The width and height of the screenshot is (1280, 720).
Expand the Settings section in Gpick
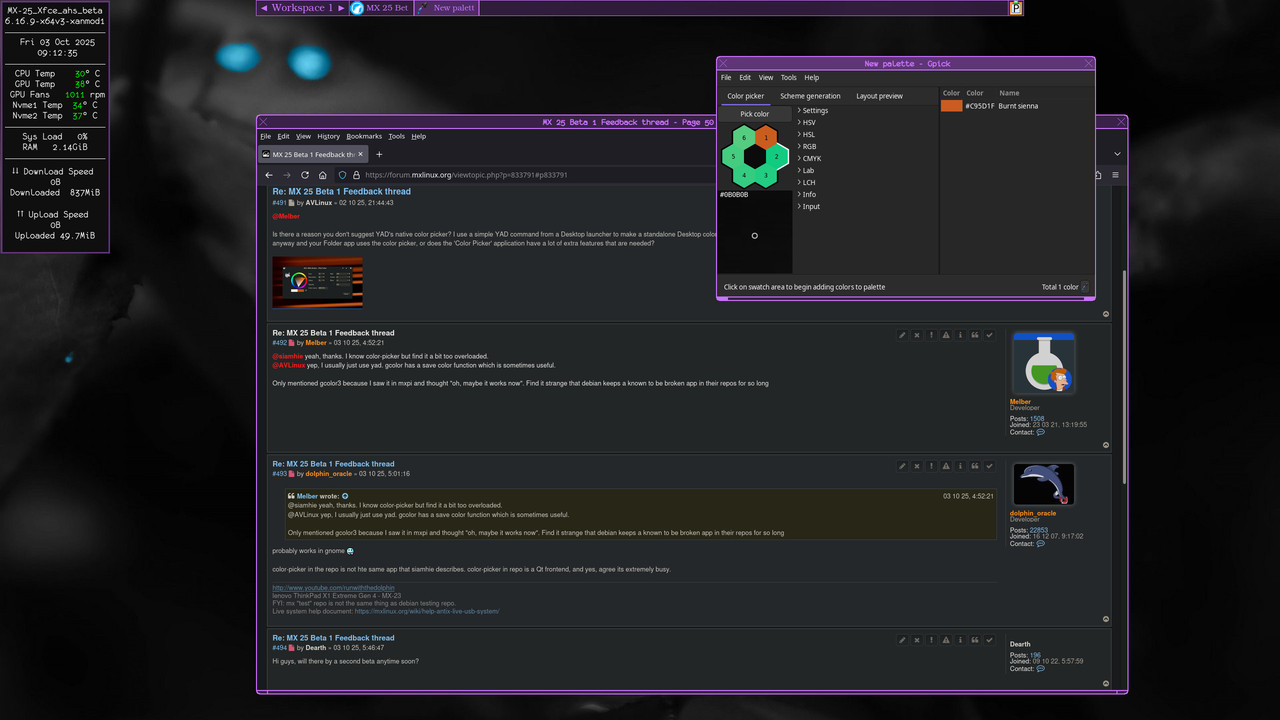813,111
